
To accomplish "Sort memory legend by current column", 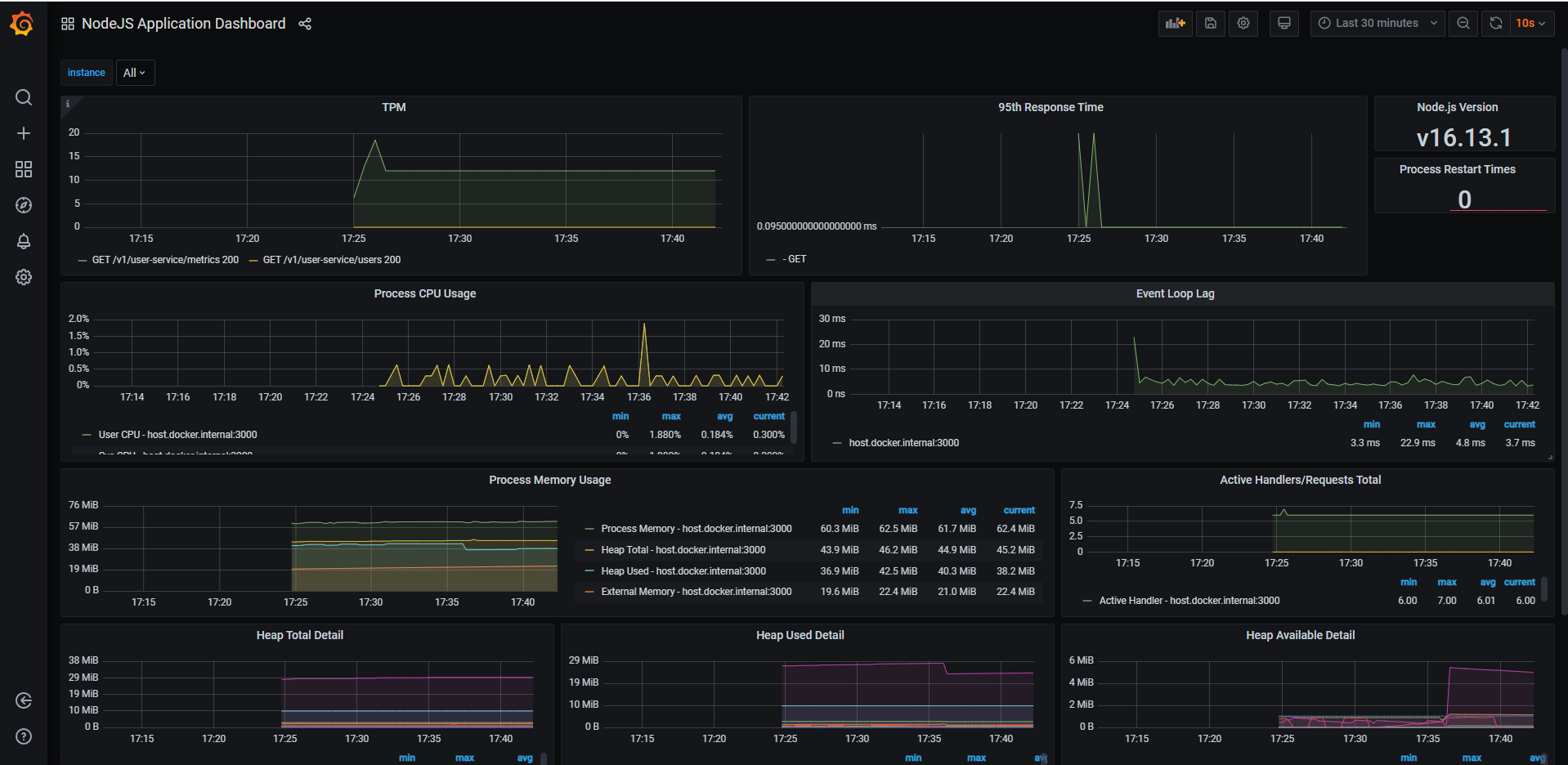I will click(1019, 510).
